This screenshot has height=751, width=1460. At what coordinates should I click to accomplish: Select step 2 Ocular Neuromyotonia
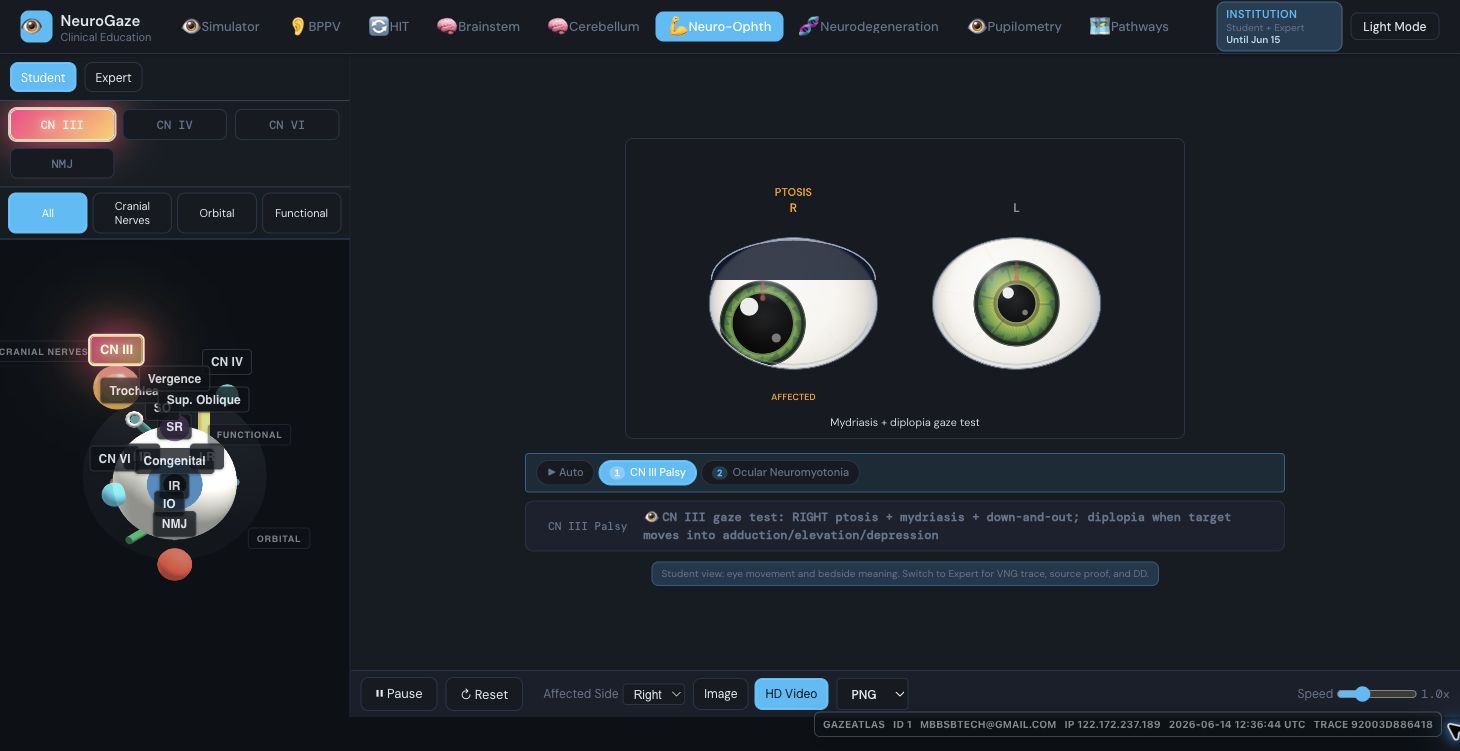pos(781,472)
